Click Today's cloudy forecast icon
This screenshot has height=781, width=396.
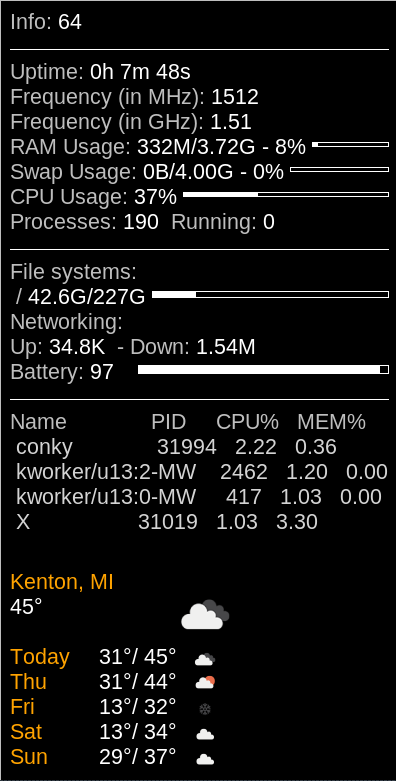[205, 659]
